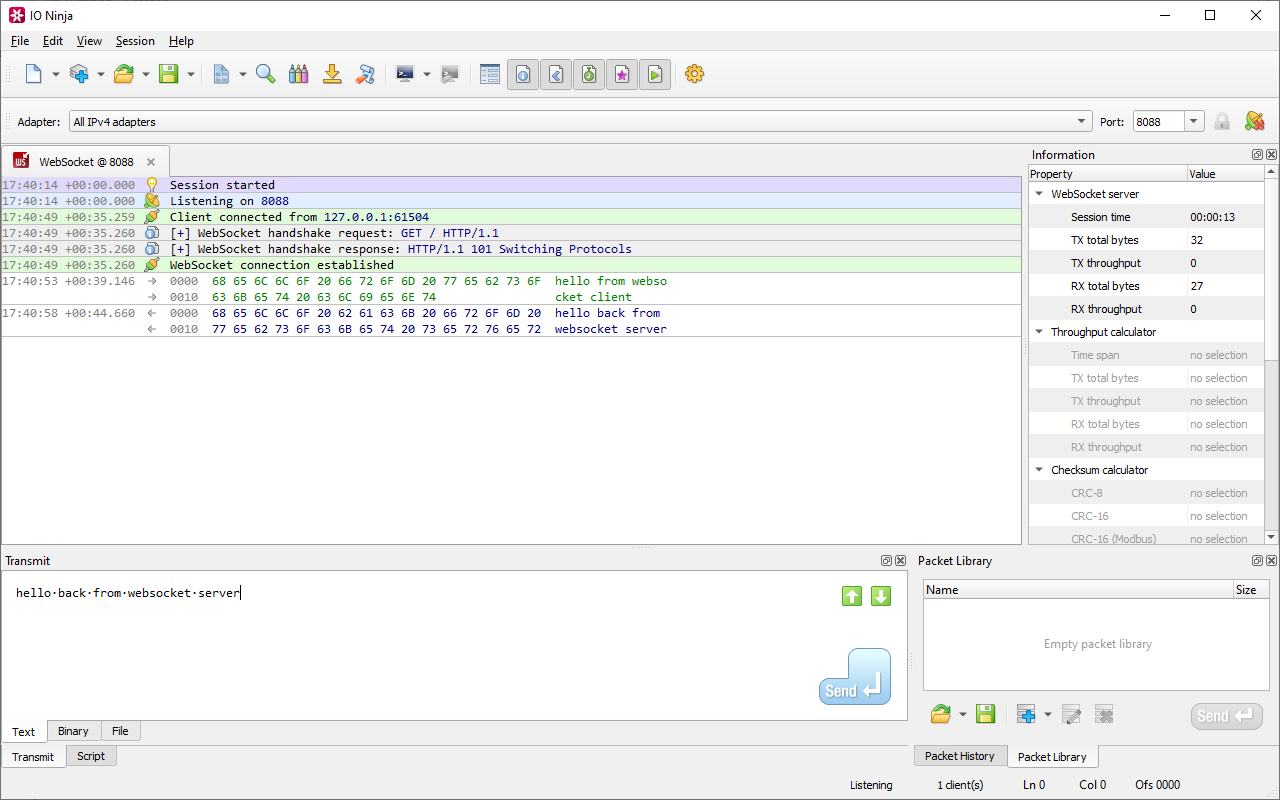The image size is (1280, 800).
Task: Open the Adapter combo box
Action: (x=580, y=122)
